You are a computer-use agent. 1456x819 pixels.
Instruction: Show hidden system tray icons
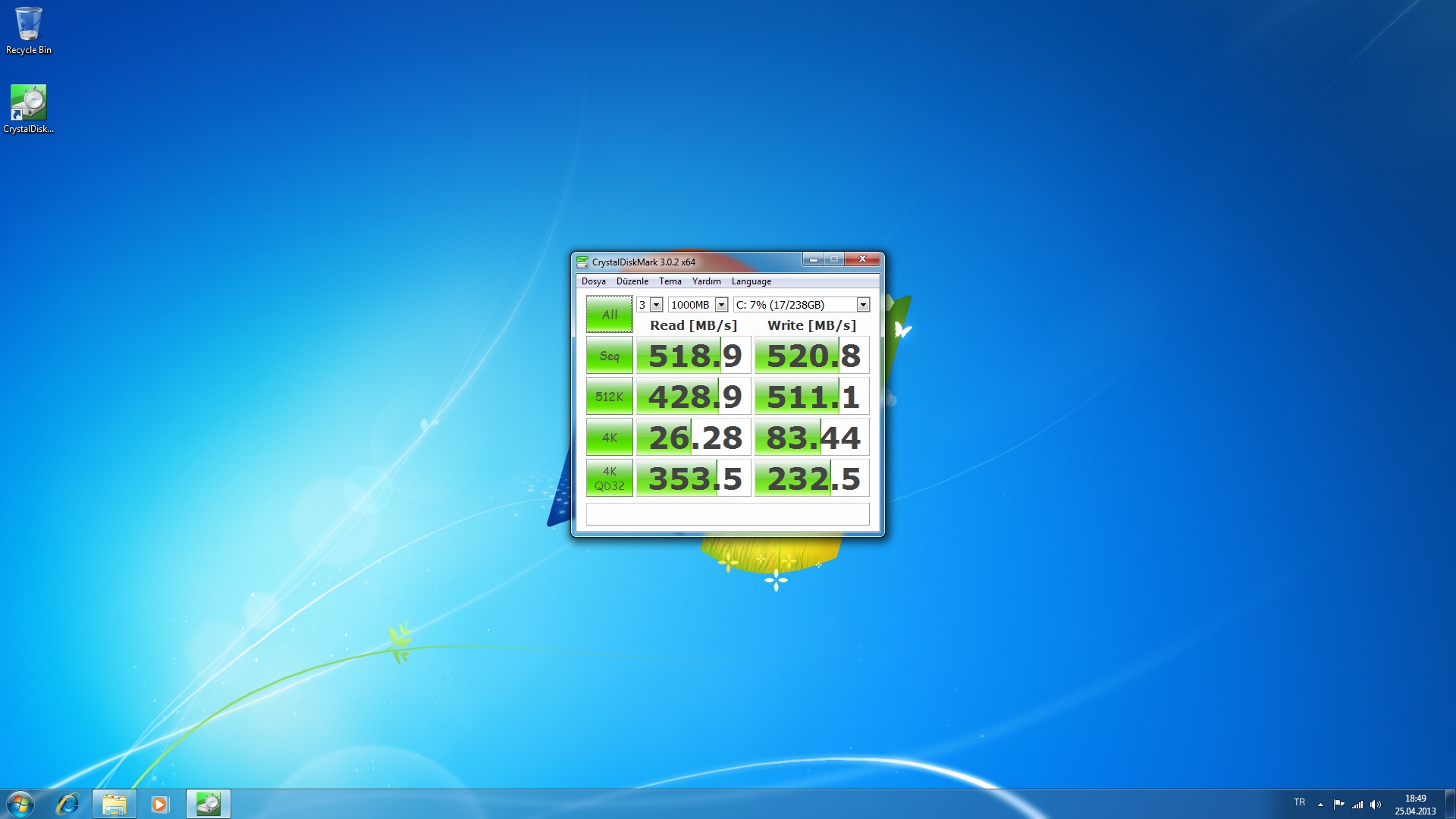pos(1320,805)
